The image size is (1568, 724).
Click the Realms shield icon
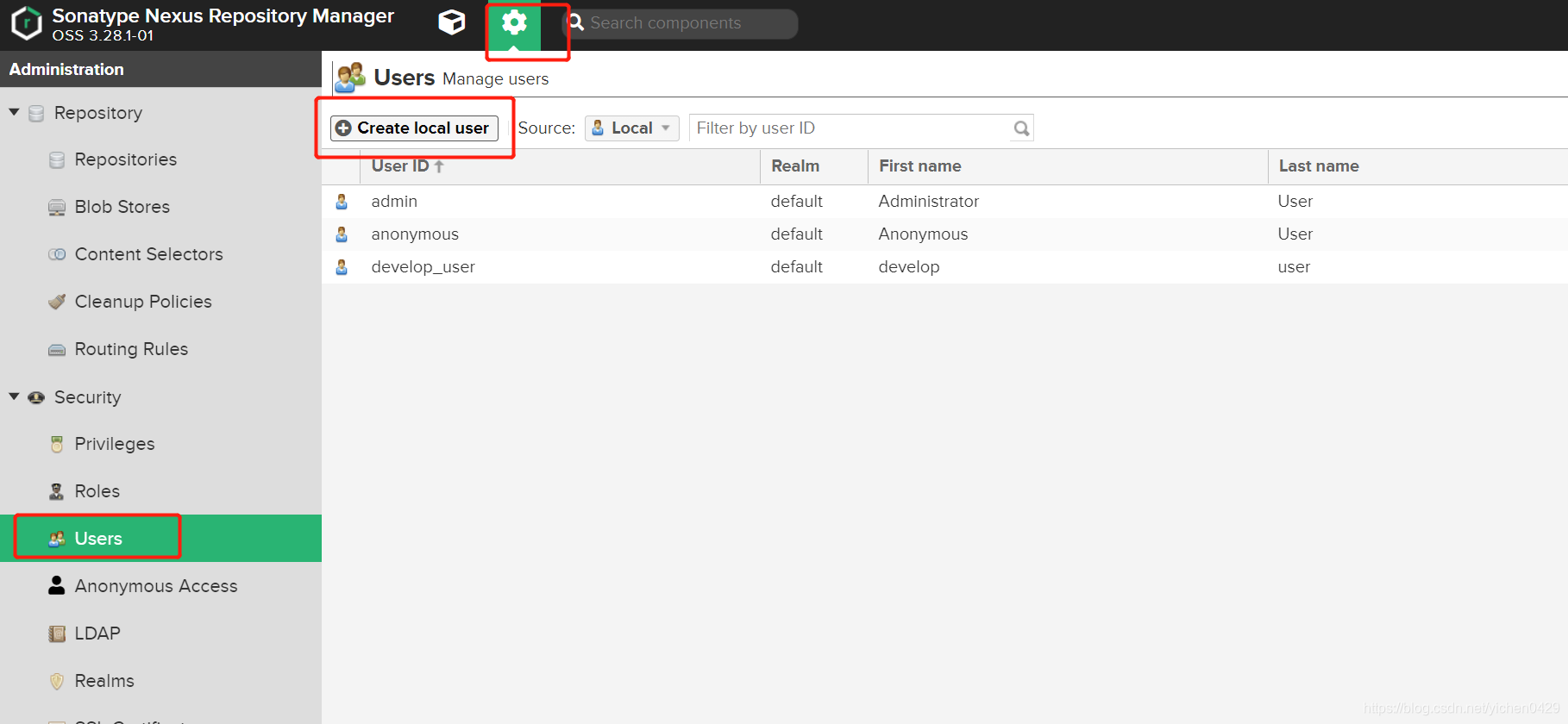57,681
